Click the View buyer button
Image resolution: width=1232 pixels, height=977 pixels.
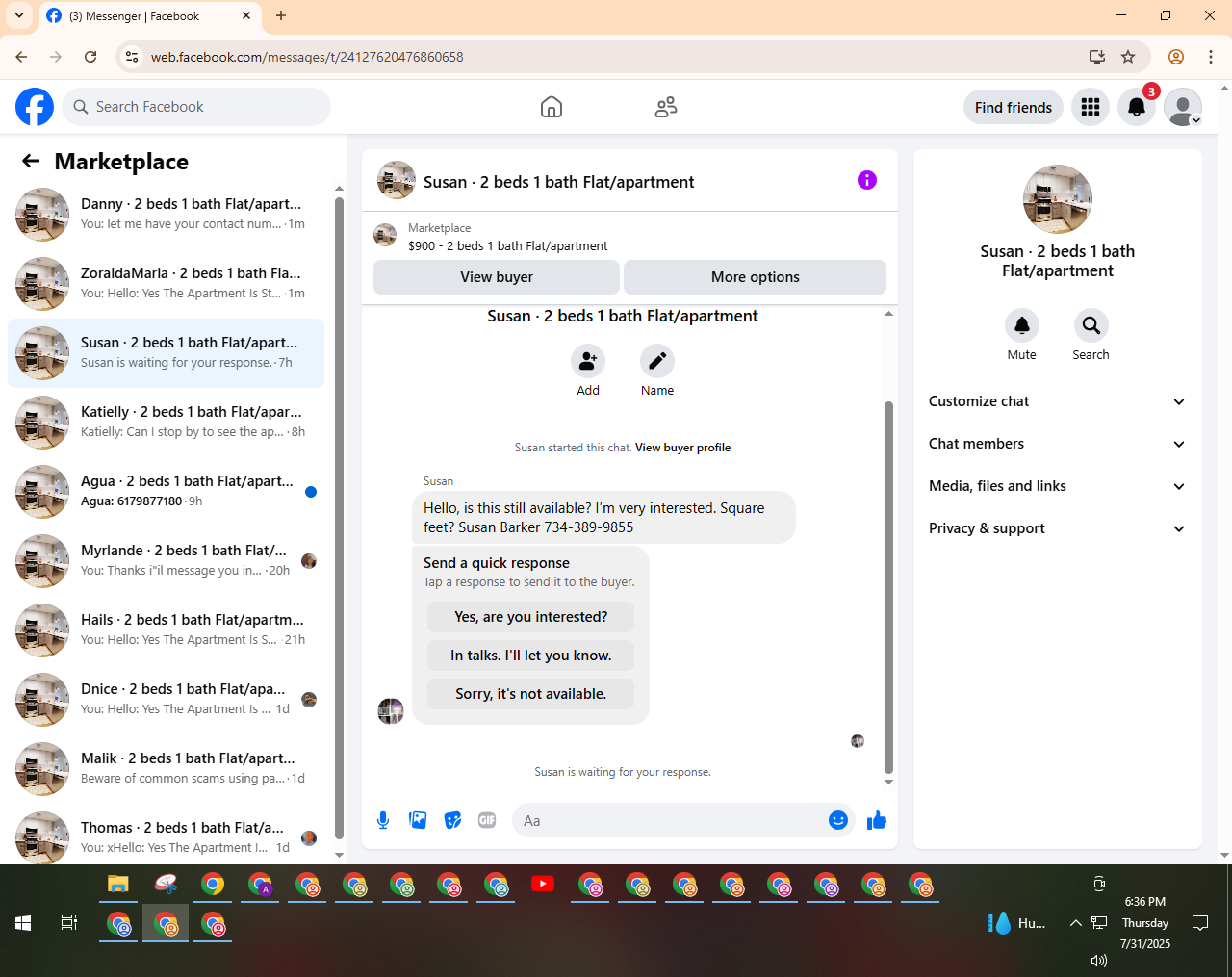497,277
